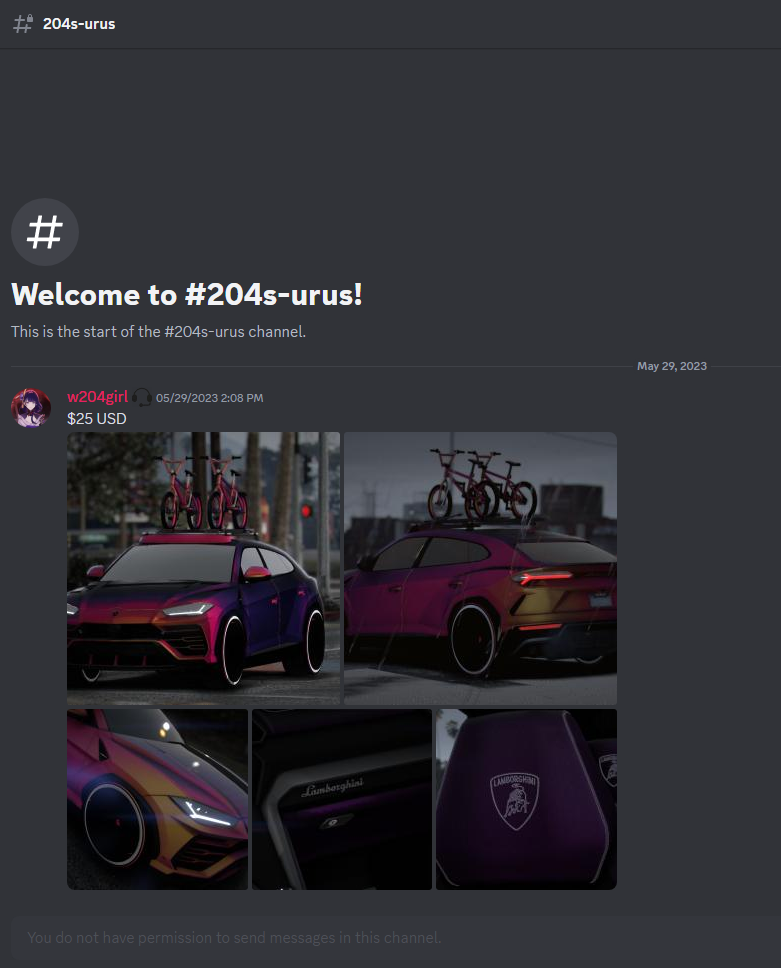Image resolution: width=781 pixels, height=968 pixels.
Task: Open w204girl's profile avatar
Action: (31, 408)
